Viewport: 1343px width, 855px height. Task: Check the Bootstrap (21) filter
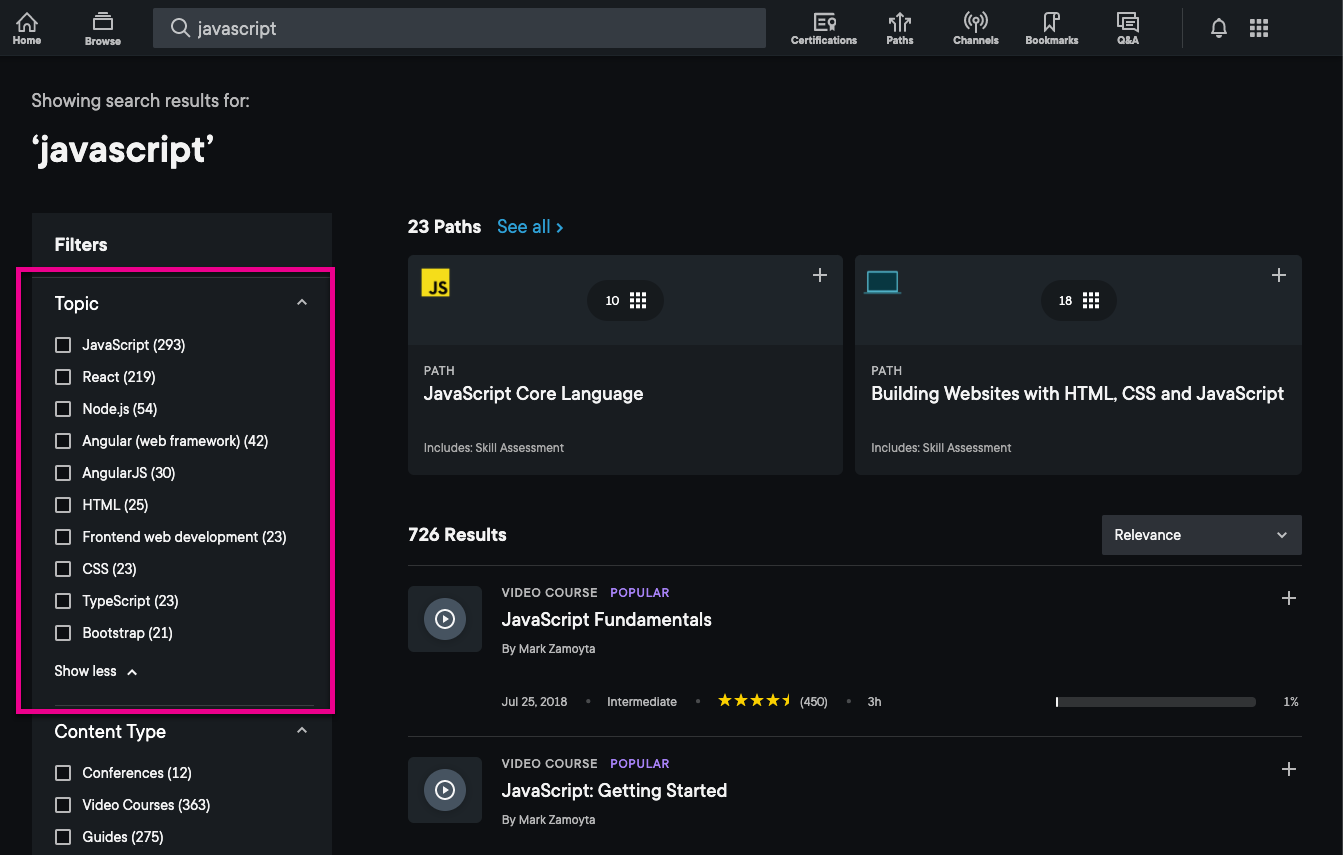[63, 633]
